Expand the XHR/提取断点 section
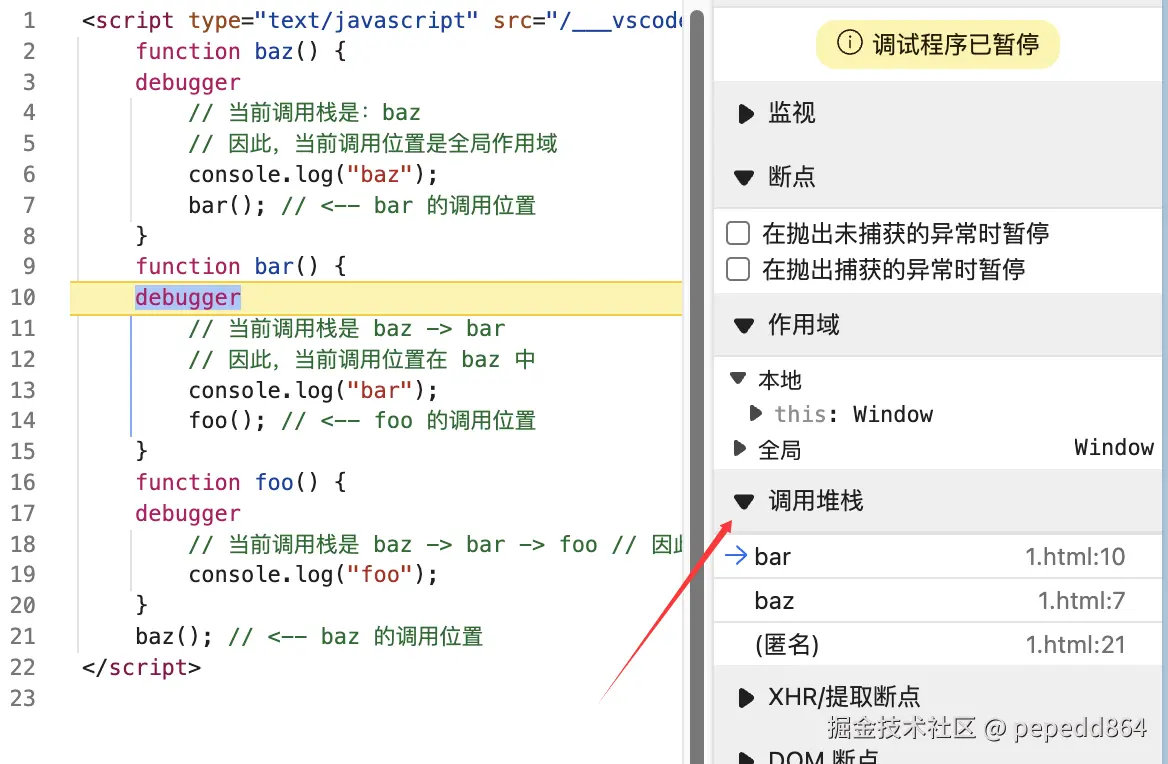This screenshot has height=764, width=1168. 745,698
